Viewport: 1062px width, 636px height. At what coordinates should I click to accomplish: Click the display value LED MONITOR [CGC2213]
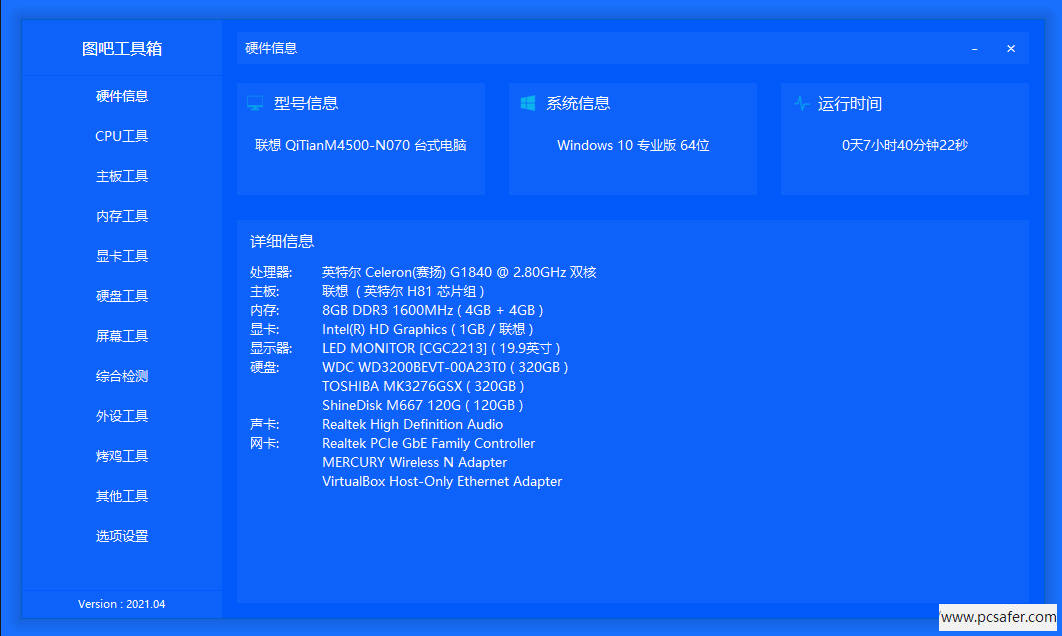[441, 348]
